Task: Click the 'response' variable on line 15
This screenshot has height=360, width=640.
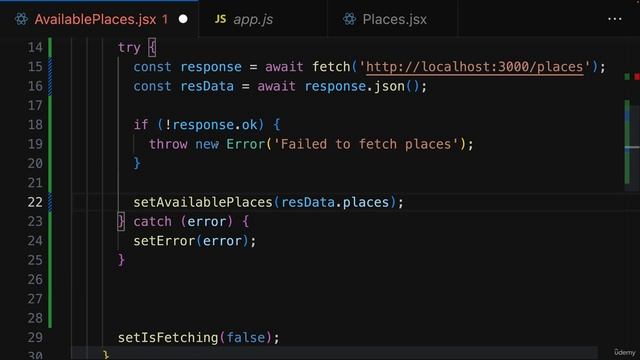Action: click(211, 67)
